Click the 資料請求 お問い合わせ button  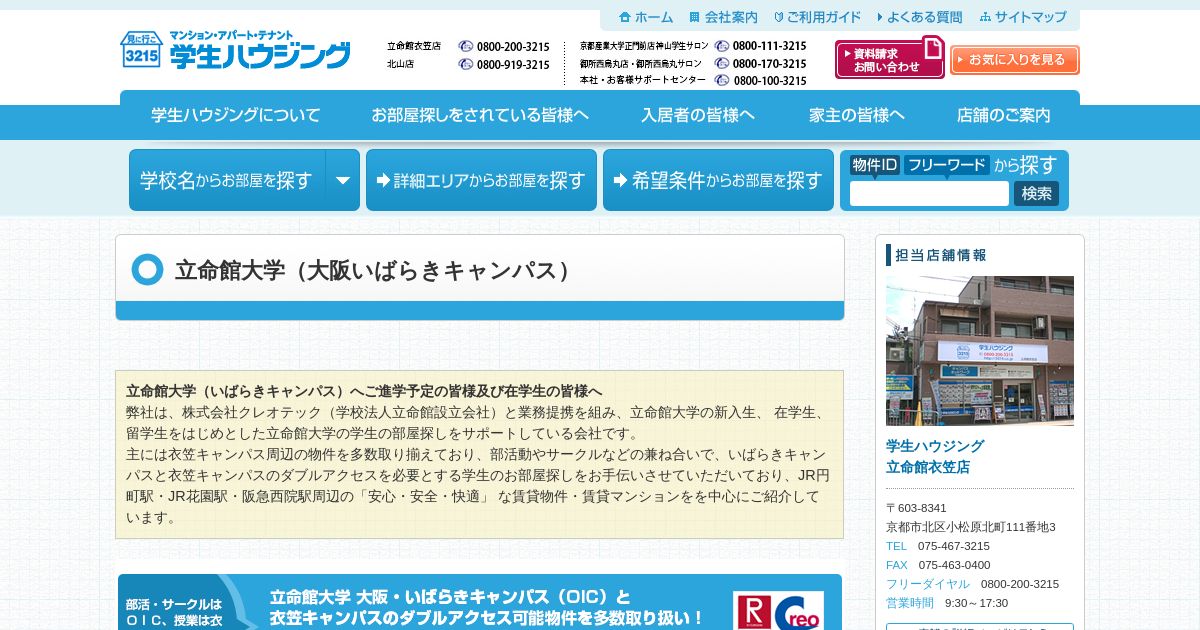pos(890,59)
